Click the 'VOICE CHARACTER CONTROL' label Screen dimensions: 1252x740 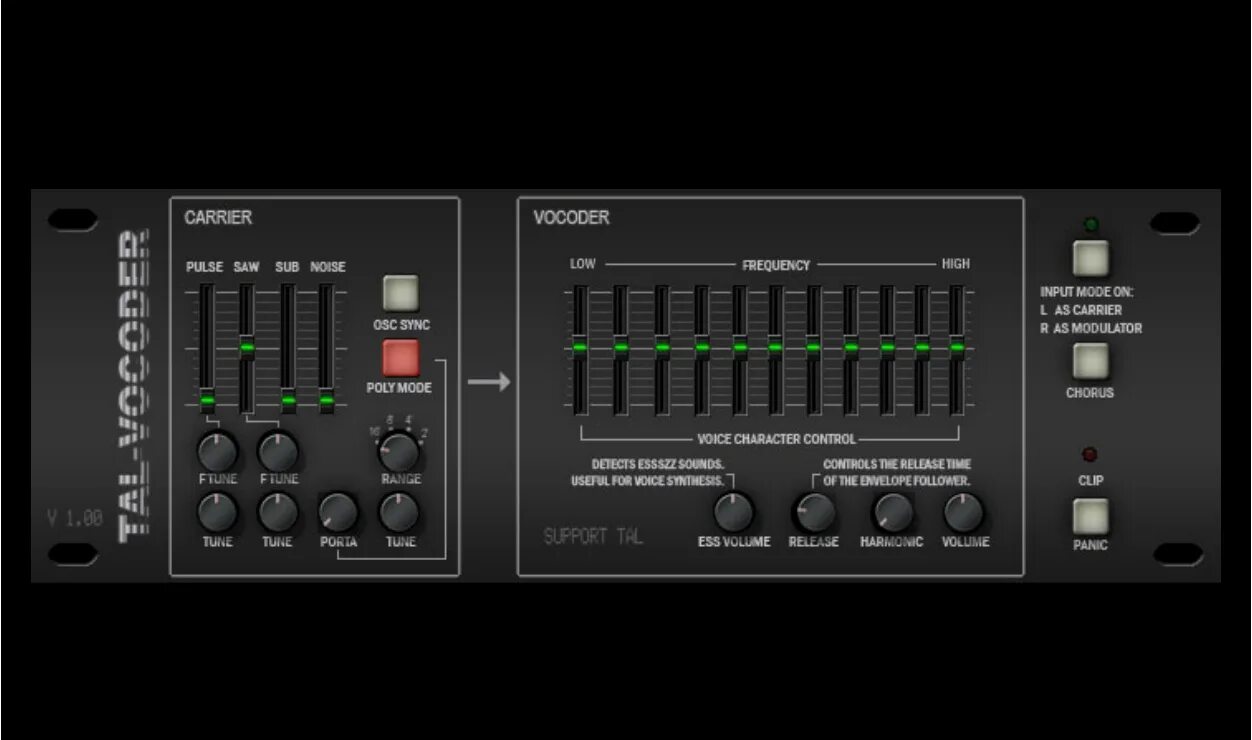tap(776, 439)
